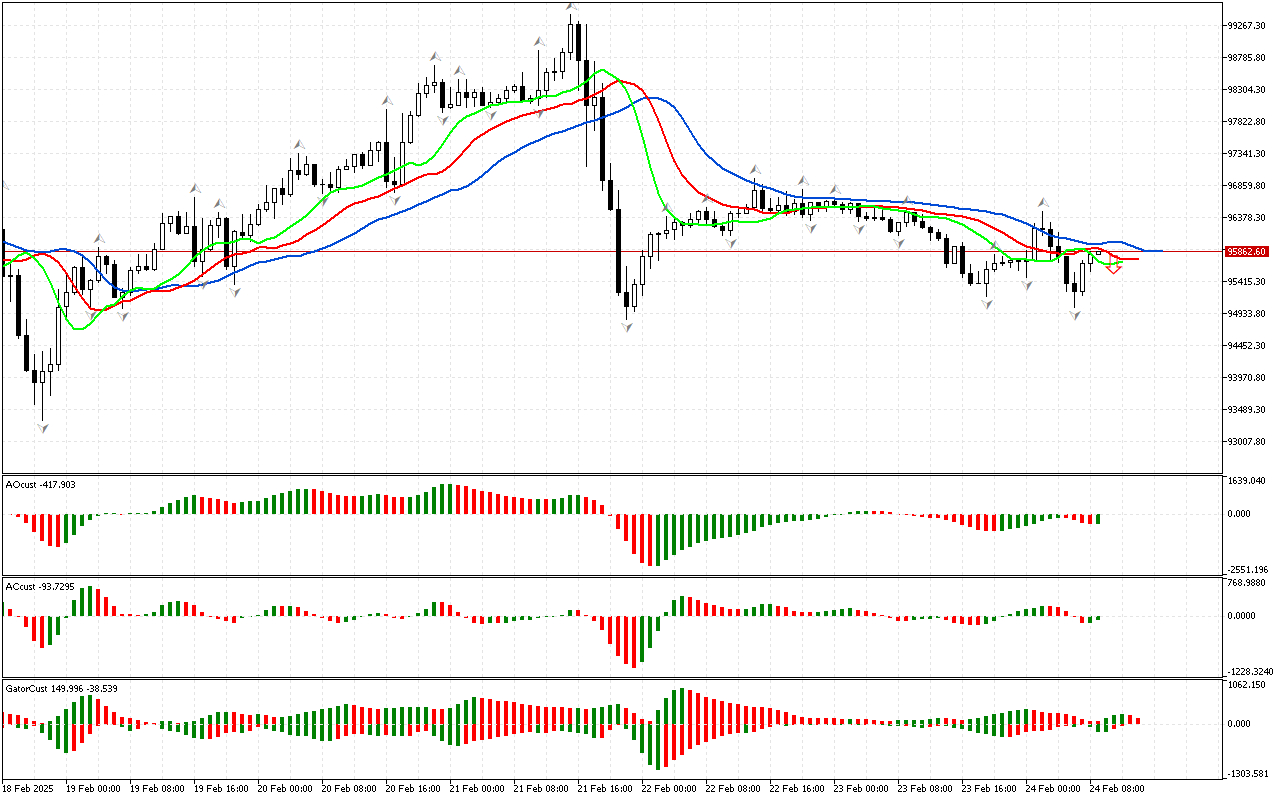The height and width of the screenshot is (800, 1280).
Task: Select the 19 Feb 08:00 time label
Action: point(157,789)
